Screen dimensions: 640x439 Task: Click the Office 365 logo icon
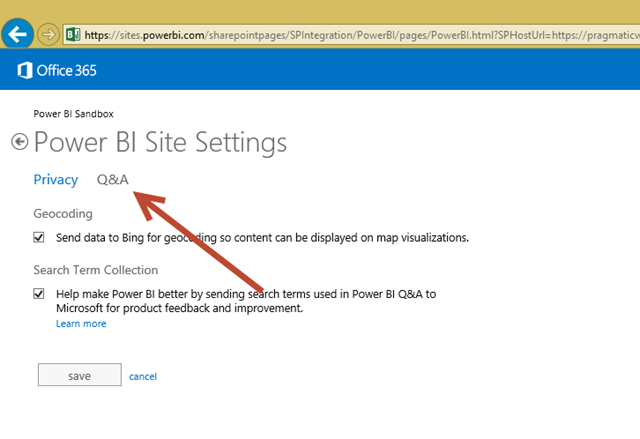click(x=25, y=71)
